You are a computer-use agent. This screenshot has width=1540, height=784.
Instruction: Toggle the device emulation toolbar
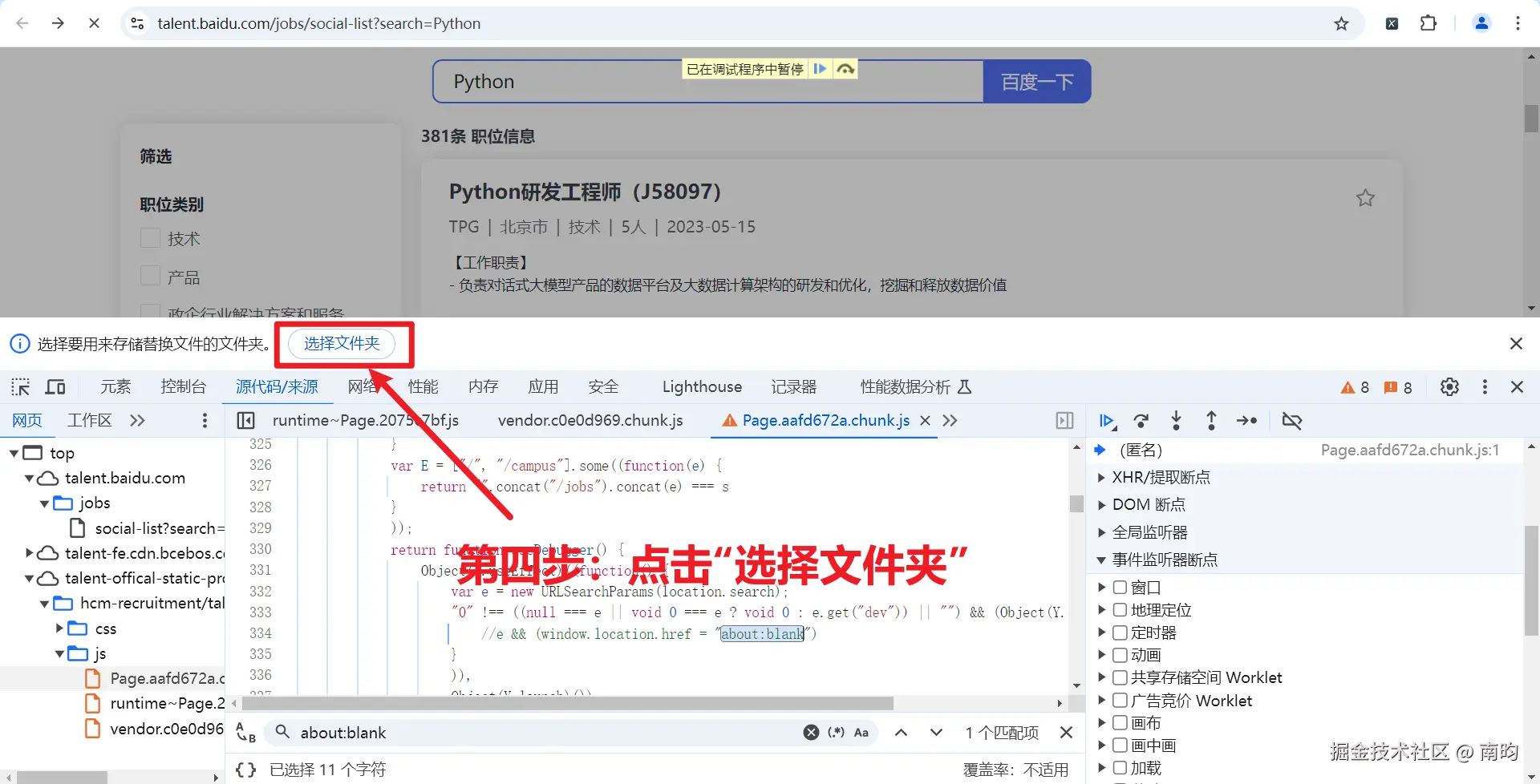[55, 387]
